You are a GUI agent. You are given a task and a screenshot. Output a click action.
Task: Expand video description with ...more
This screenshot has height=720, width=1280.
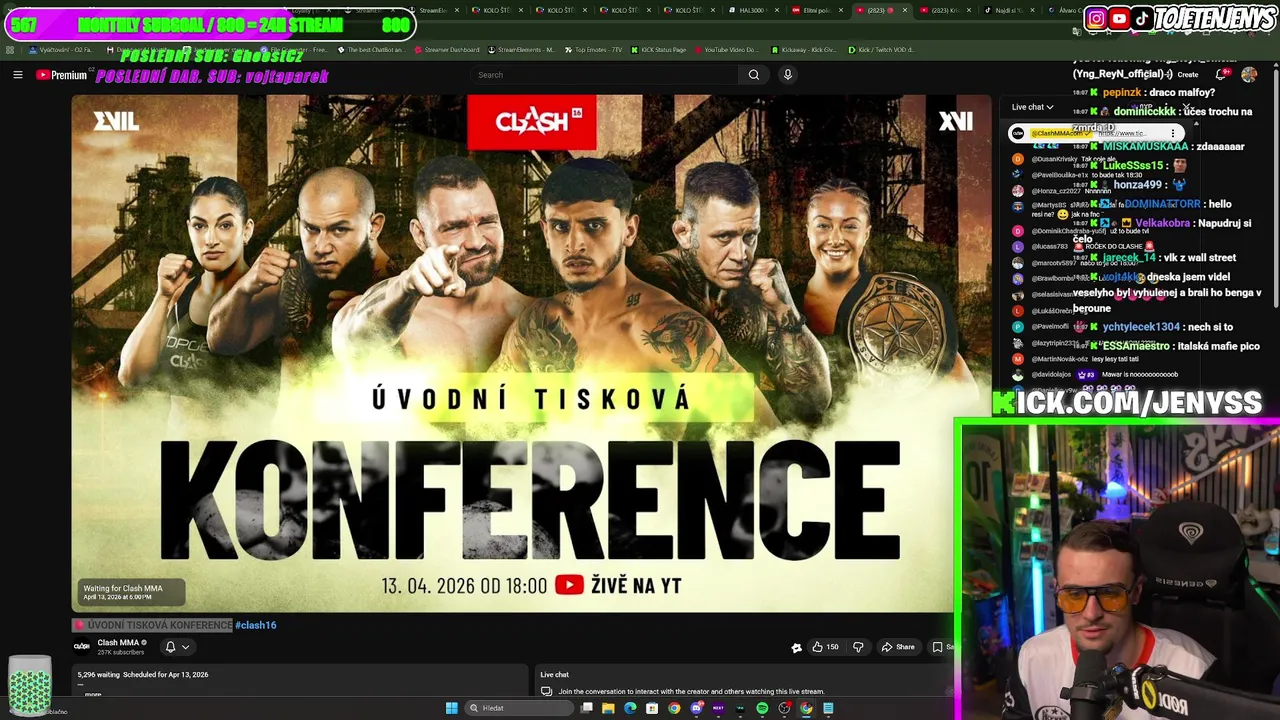pos(93,693)
